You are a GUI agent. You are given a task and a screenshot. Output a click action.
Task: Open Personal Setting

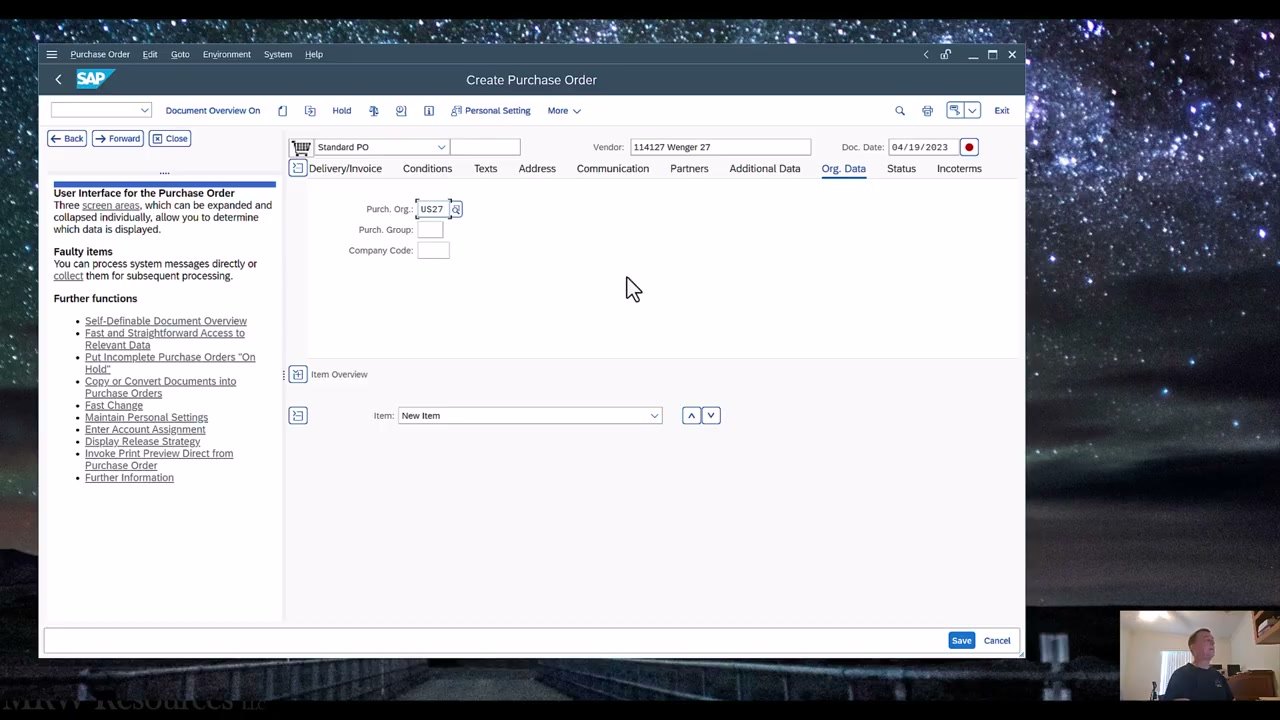490,111
